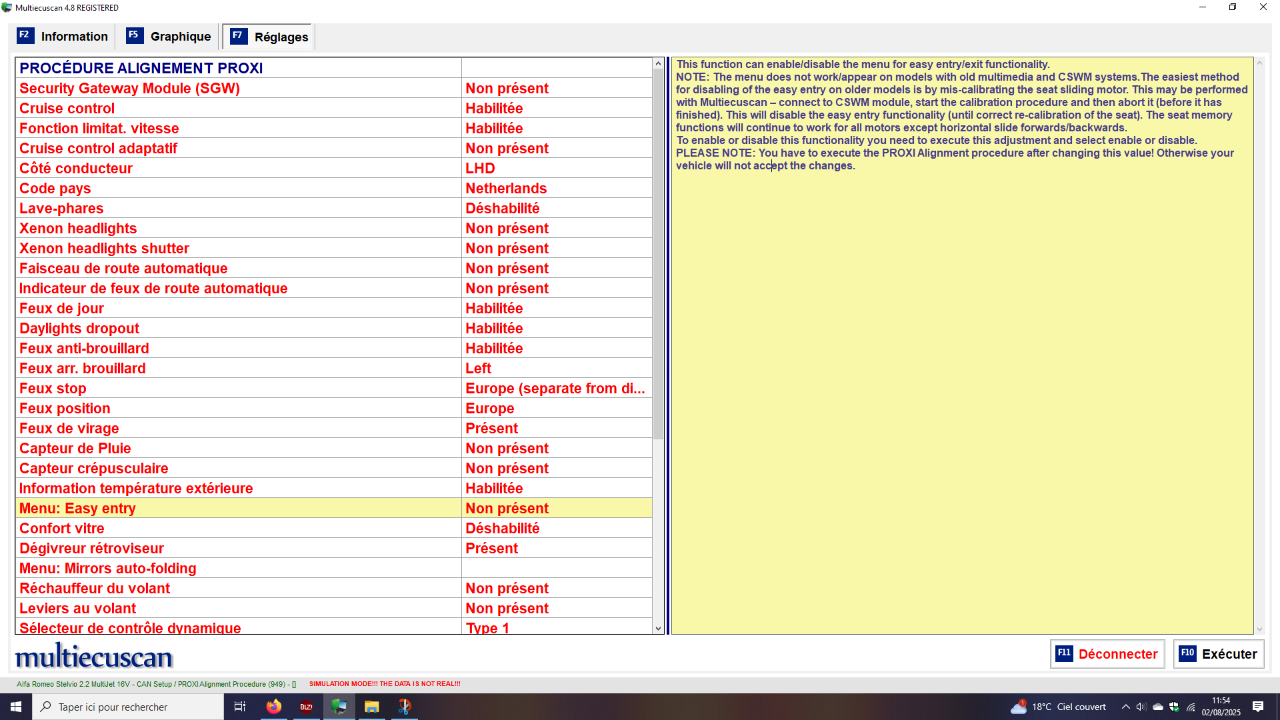
Task: Click the Left value for rear fog
Action: point(557,368)
